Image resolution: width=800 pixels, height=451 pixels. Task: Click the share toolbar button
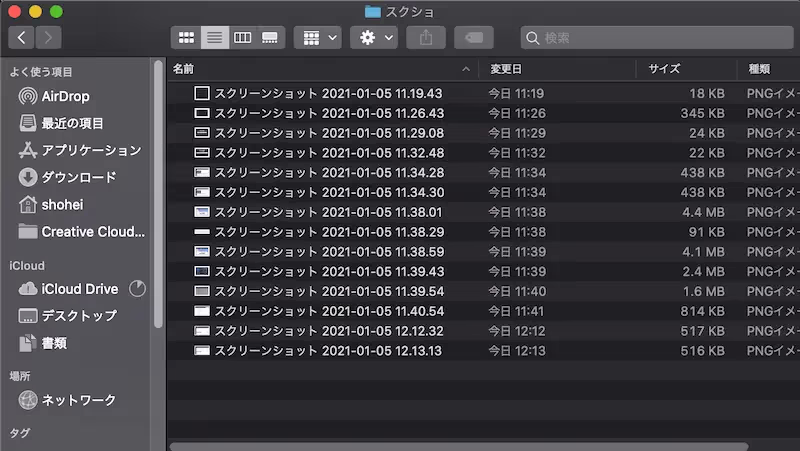[x=426, y=38]
